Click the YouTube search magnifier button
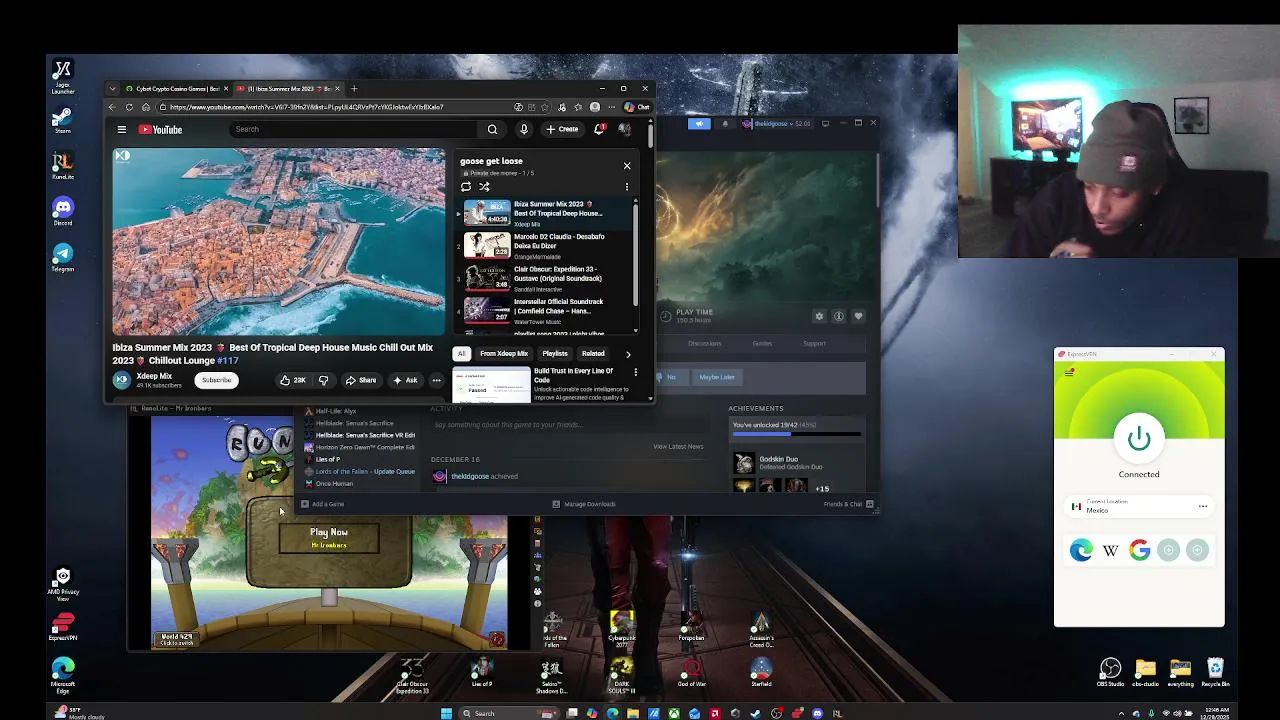Viewport: 1280px width, 720px height. tap(492, 129)
